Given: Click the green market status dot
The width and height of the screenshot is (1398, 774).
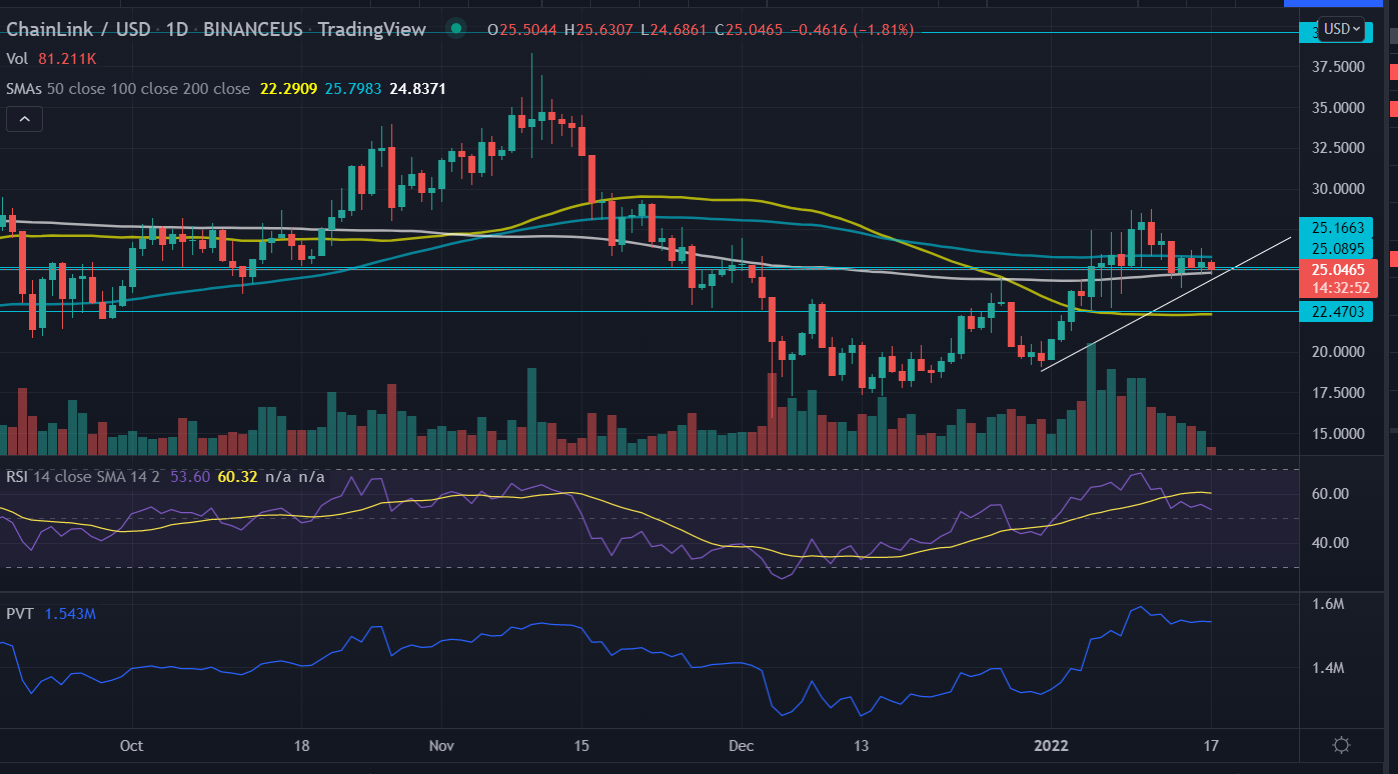Looking at the screenshot, I should tap(456, 30).
